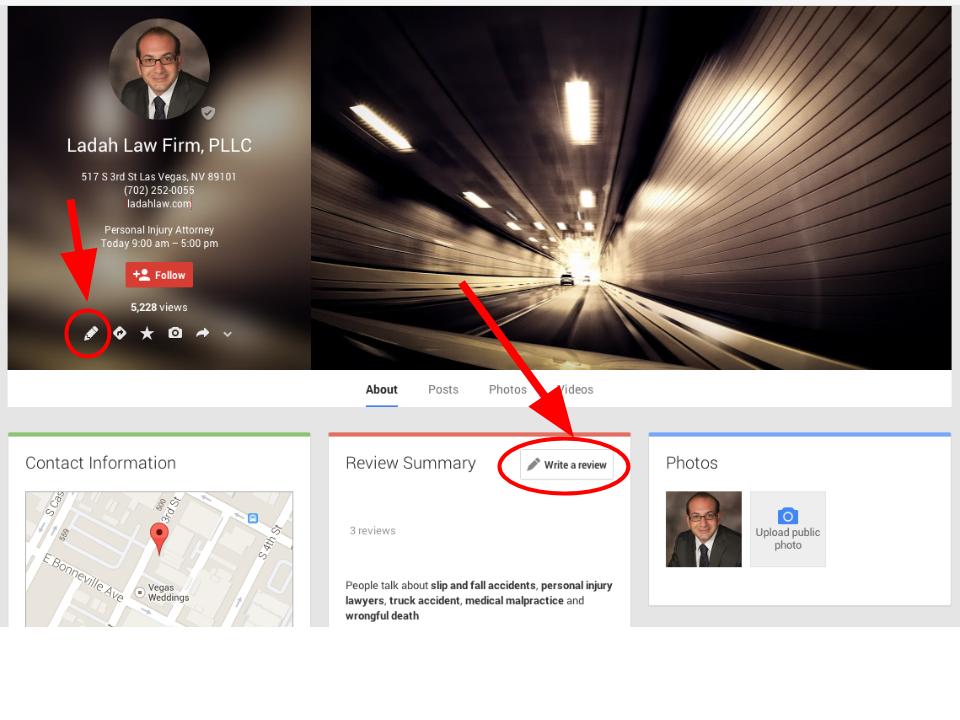Click the wrongful death phrase

tap(382, 616)
